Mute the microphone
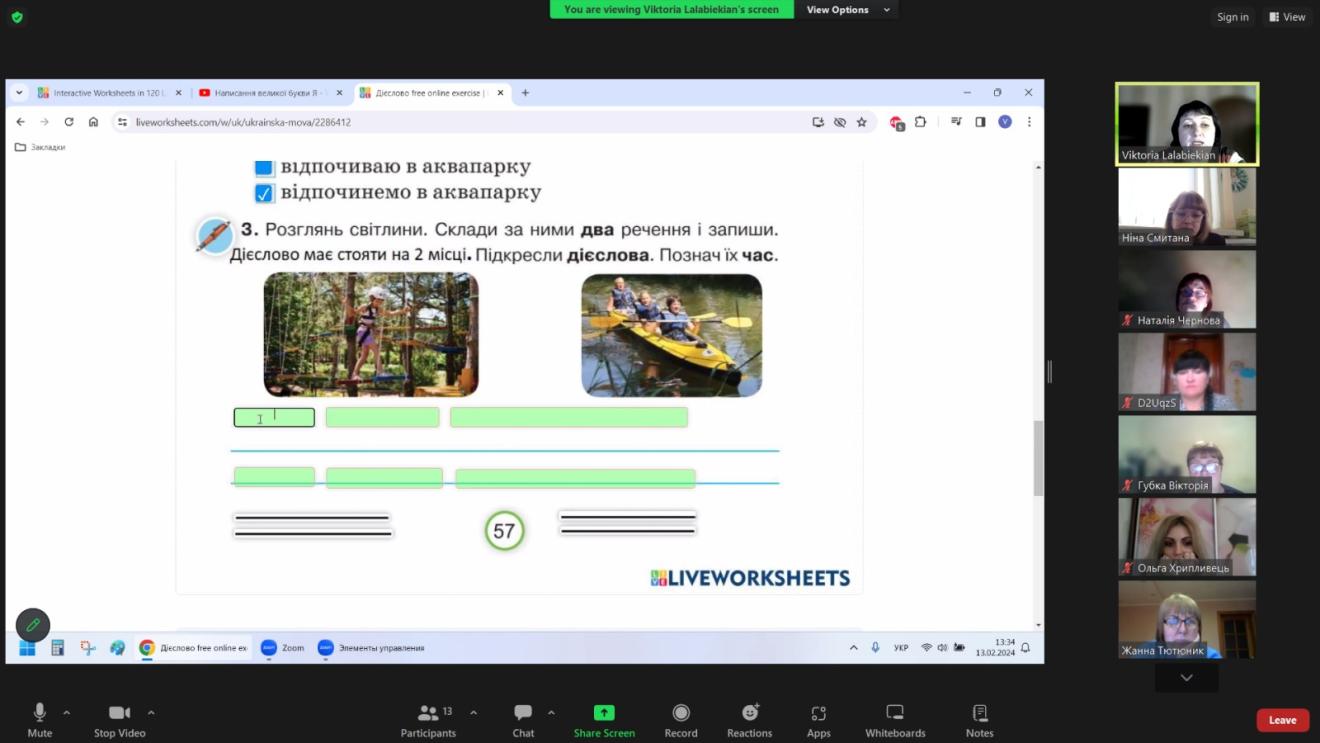 (40, 713)
